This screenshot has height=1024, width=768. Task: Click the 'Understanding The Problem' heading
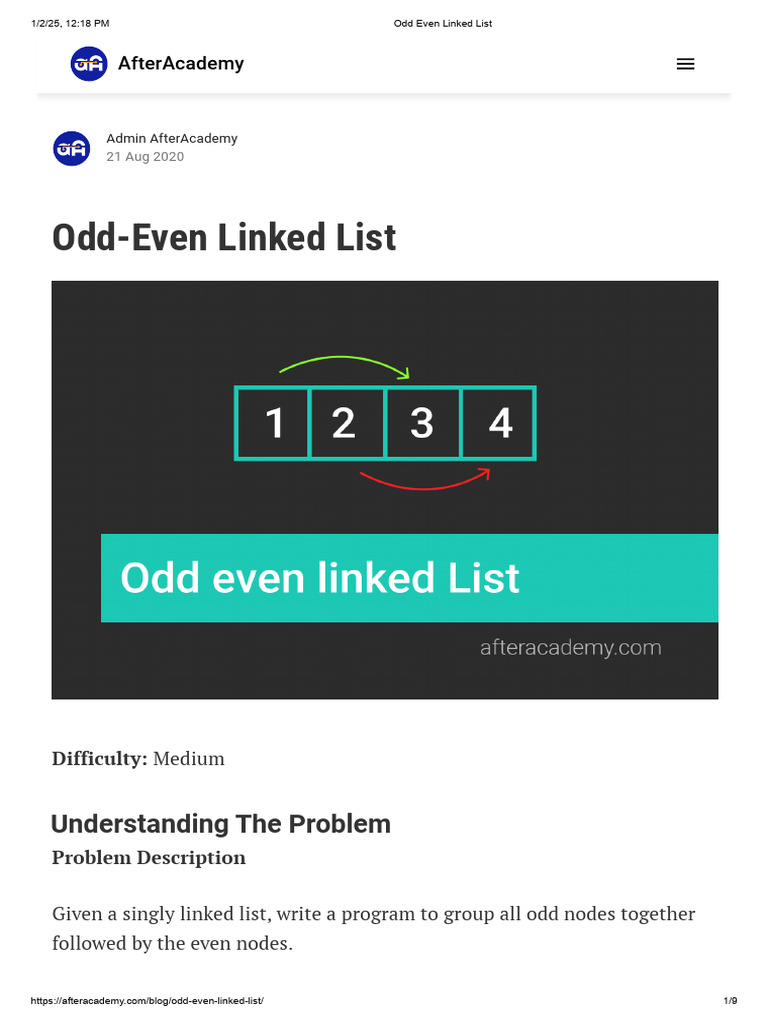[x=221, y=824]
